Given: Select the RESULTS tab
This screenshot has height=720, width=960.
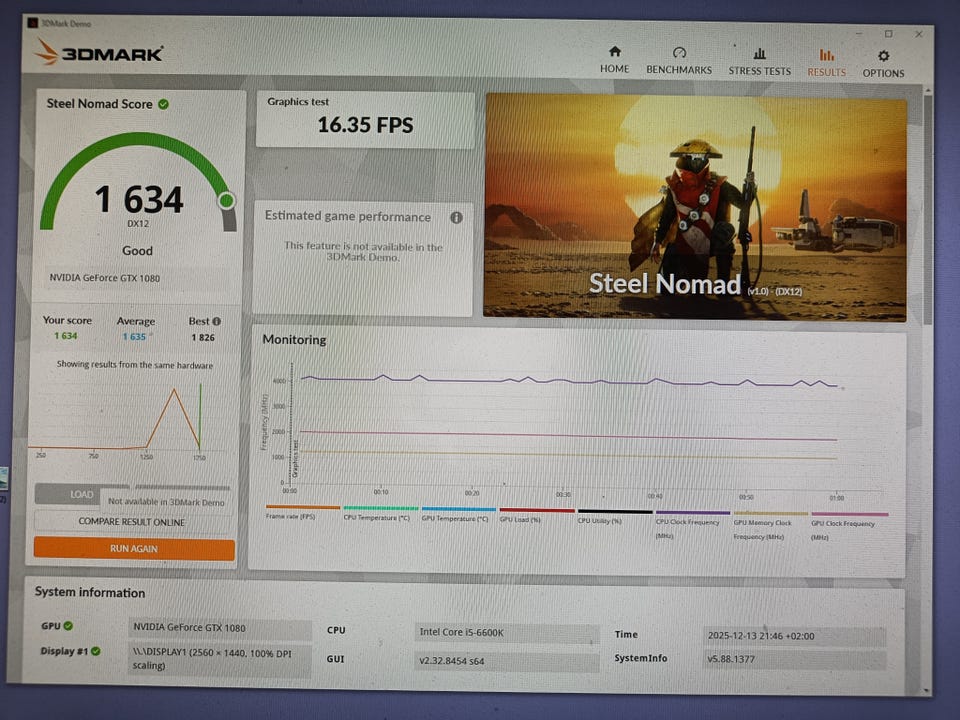Looking at the screenshot, I should [826, 62].
